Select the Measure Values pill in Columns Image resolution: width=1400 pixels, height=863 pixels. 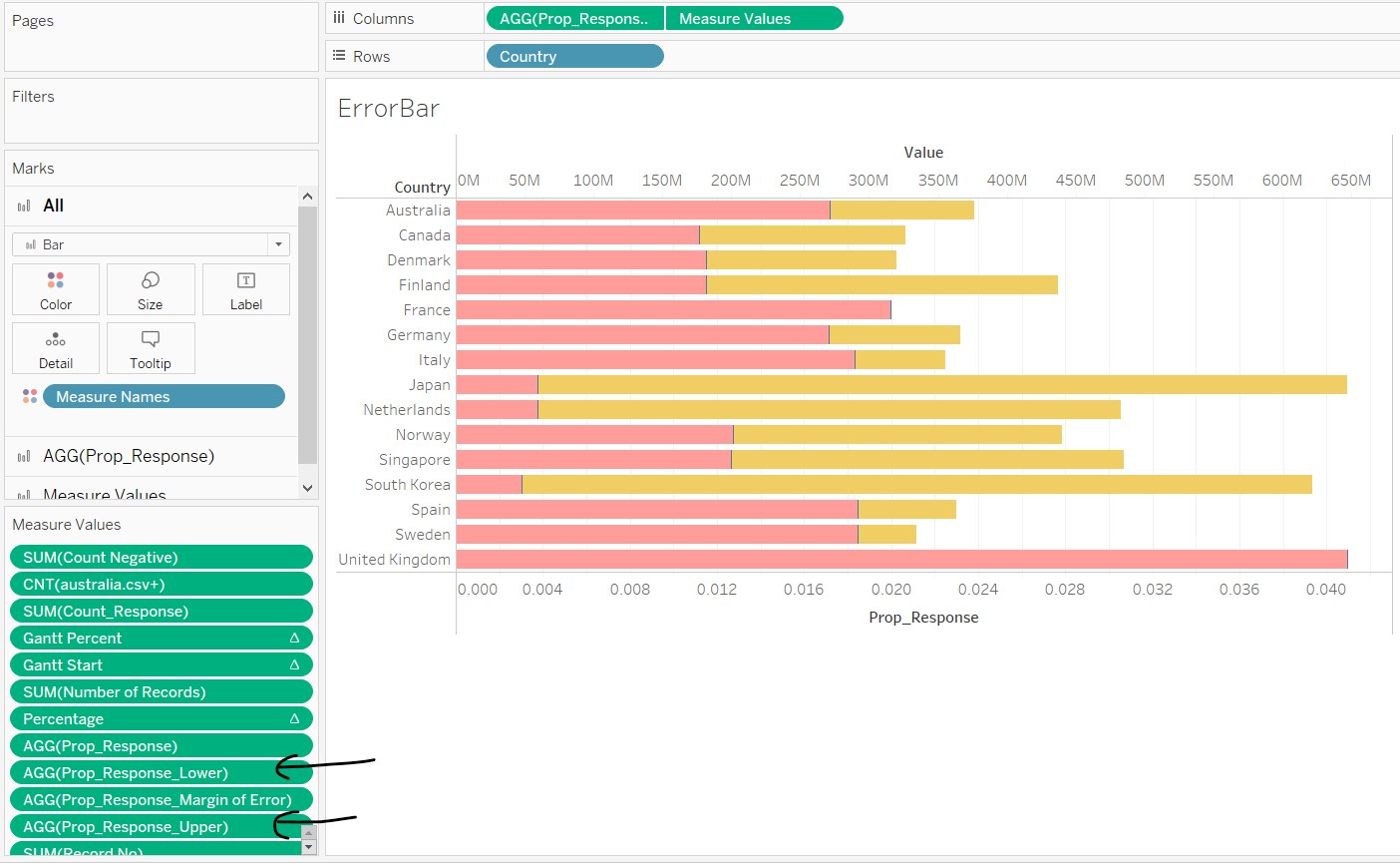754,19
